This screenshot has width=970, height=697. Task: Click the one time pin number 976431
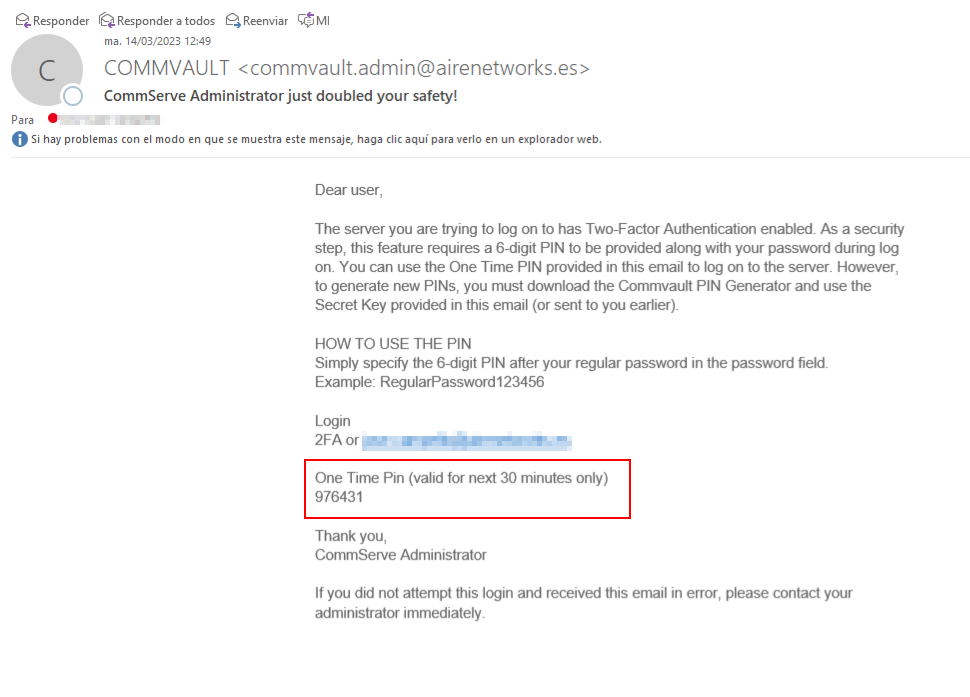click(x=339, y=497)
